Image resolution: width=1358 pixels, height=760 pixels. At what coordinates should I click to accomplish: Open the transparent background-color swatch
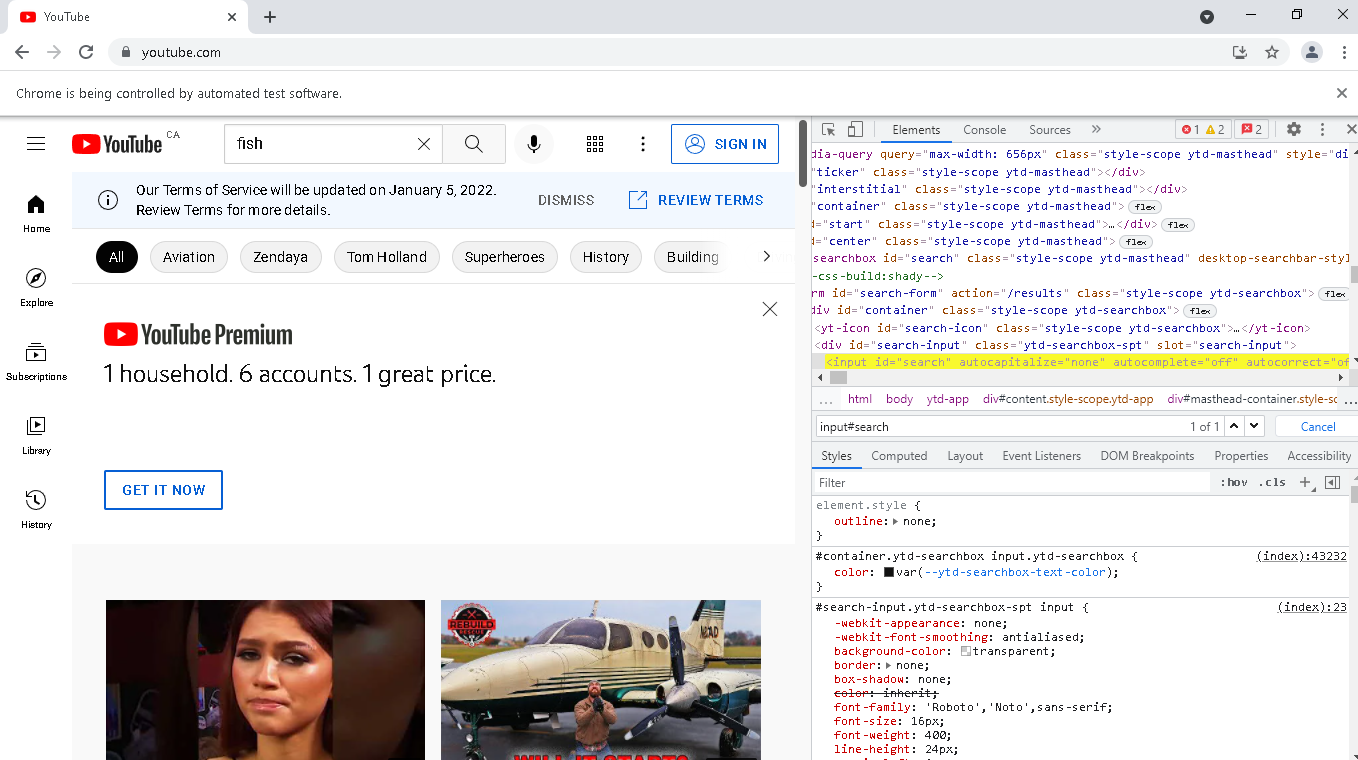click(x=966, y=651)
